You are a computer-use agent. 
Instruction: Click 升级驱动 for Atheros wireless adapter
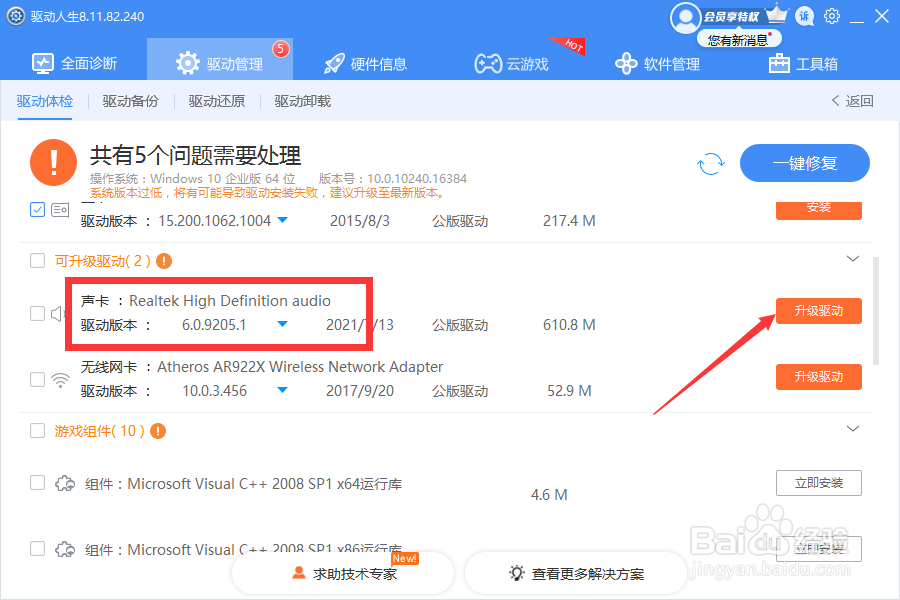tap(818, 377)
